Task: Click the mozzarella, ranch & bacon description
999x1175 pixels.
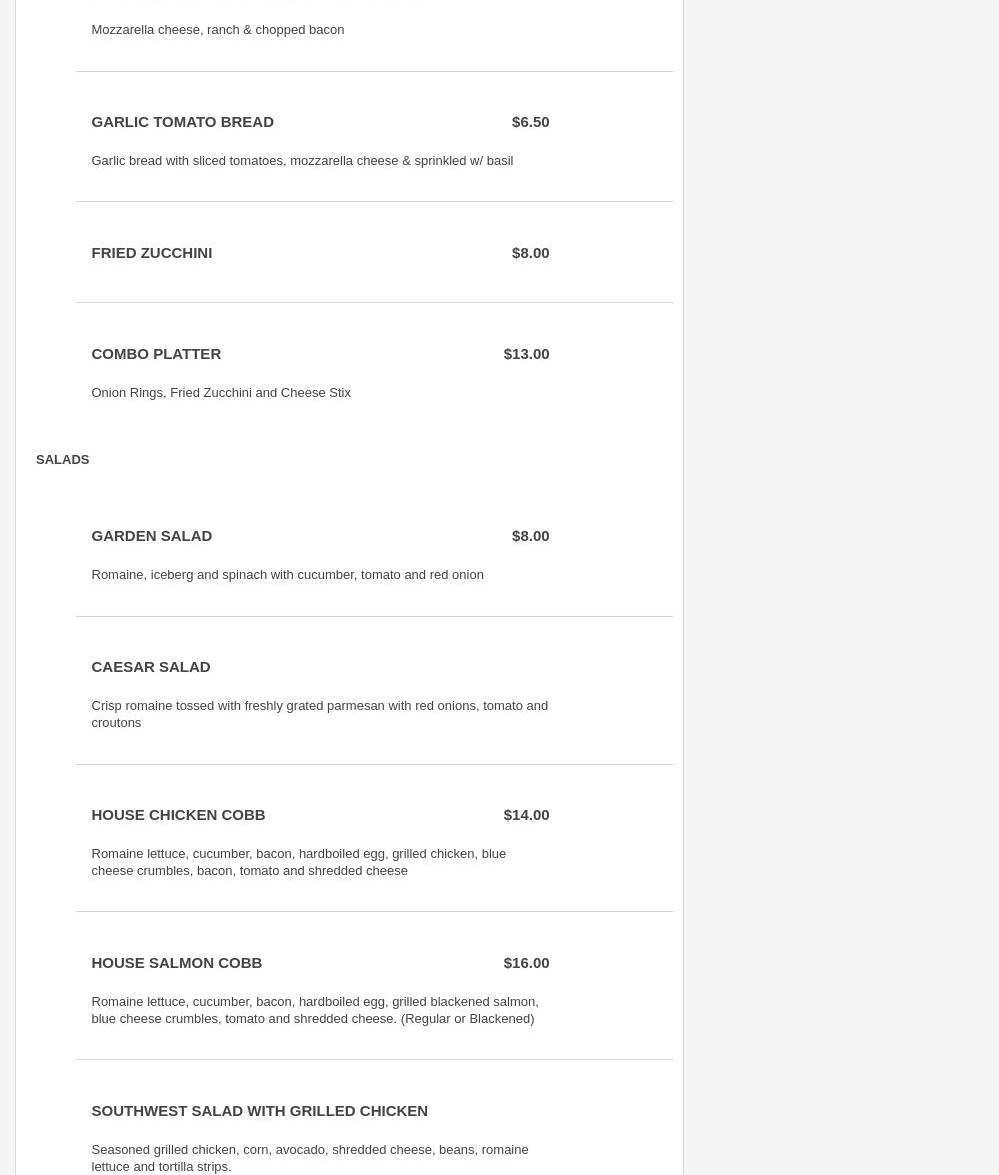Action: click(x=217, y=30)
